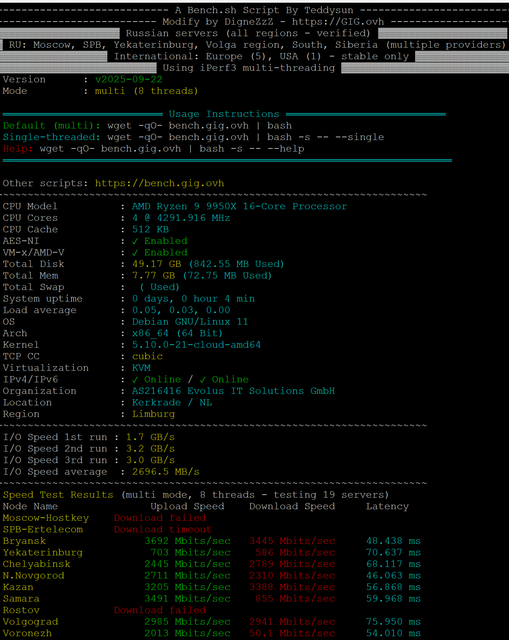
Task: Click the AES-NI Enabled status
Action: (x=160, y=241)
